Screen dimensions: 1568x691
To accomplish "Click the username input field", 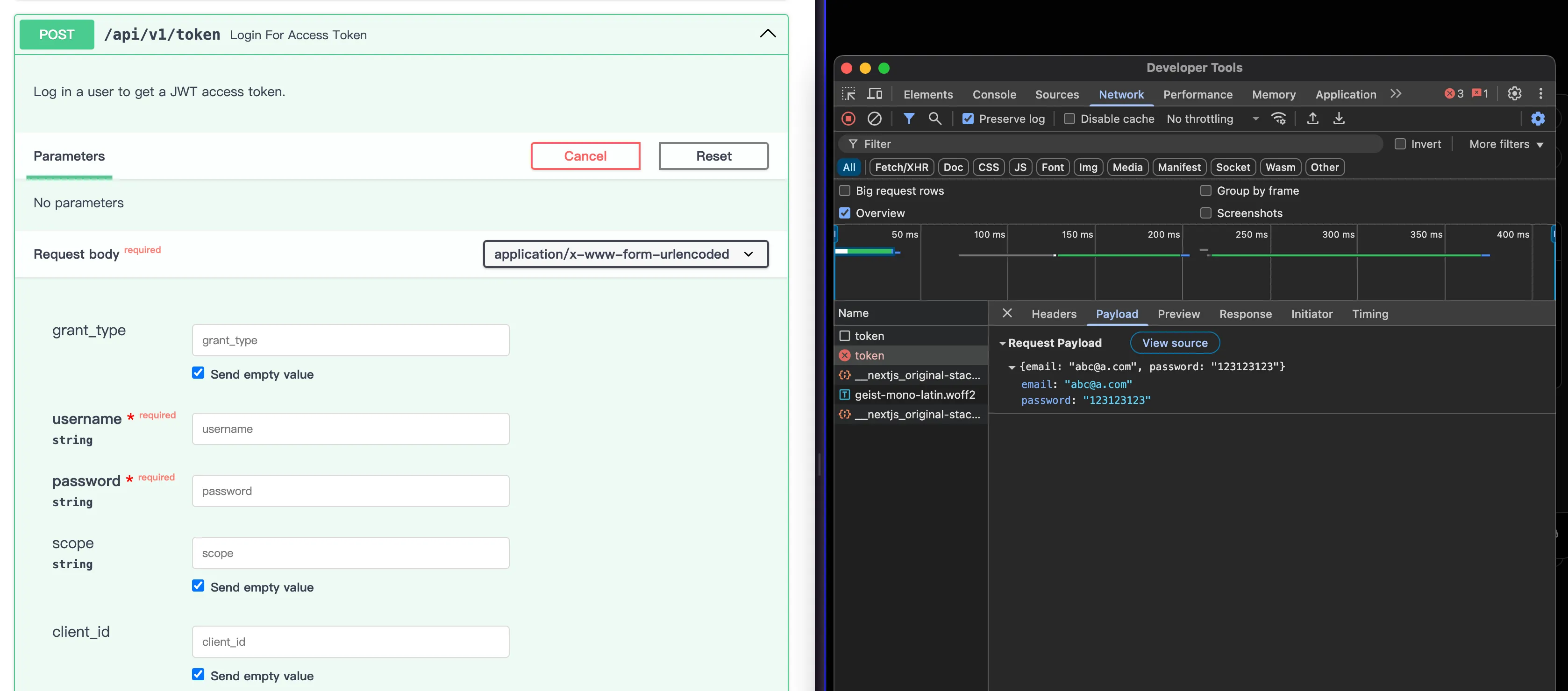I will click(350, 429).
